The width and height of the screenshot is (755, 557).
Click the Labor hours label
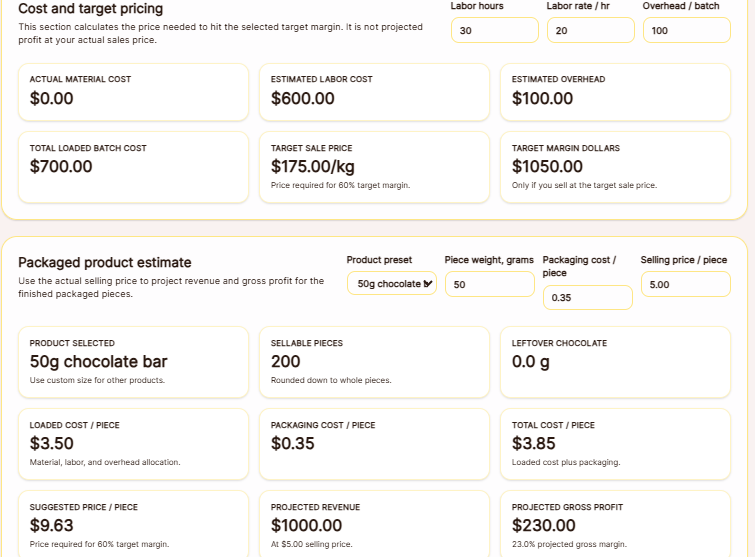click(x=477, y=6)
